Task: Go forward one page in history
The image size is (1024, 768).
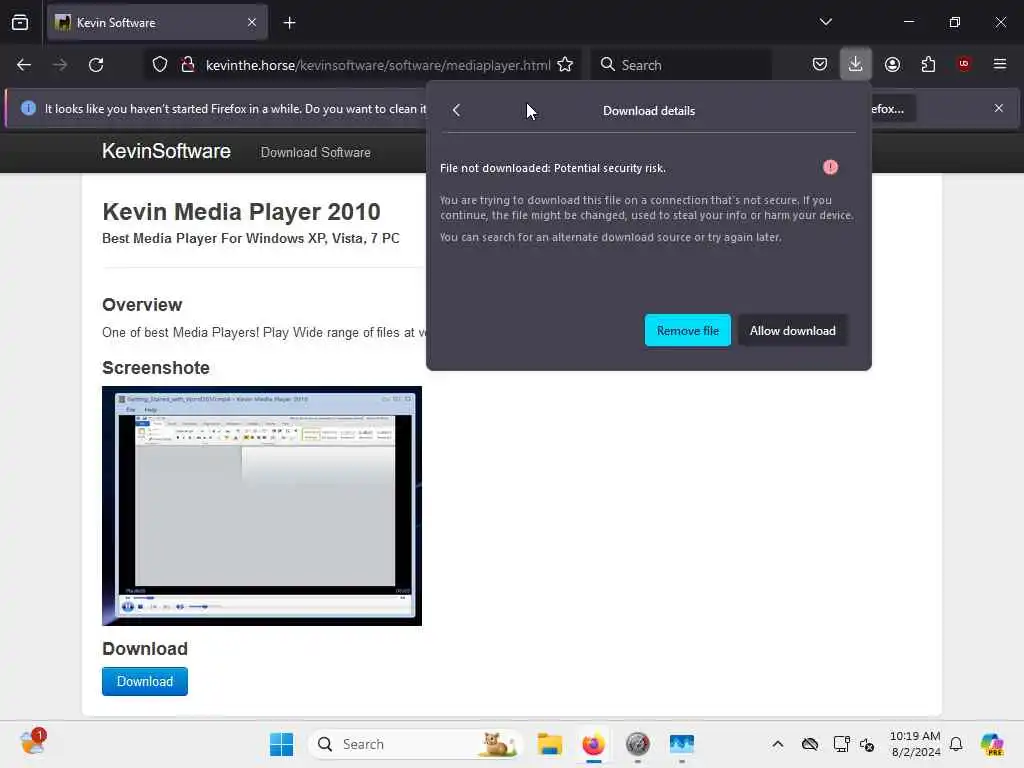Action: pos(60,65)
